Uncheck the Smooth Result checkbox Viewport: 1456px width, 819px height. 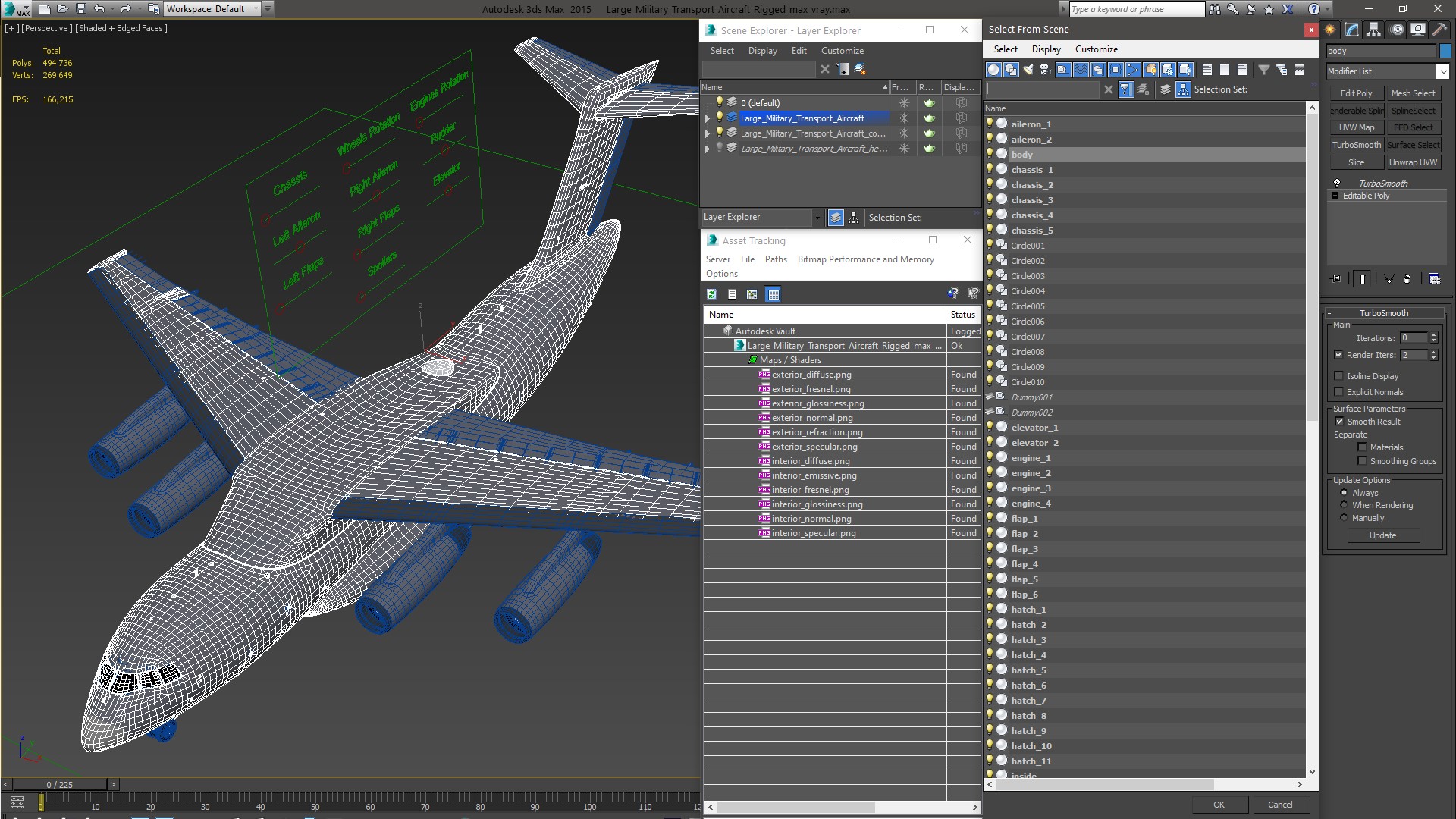point(1339,422)
